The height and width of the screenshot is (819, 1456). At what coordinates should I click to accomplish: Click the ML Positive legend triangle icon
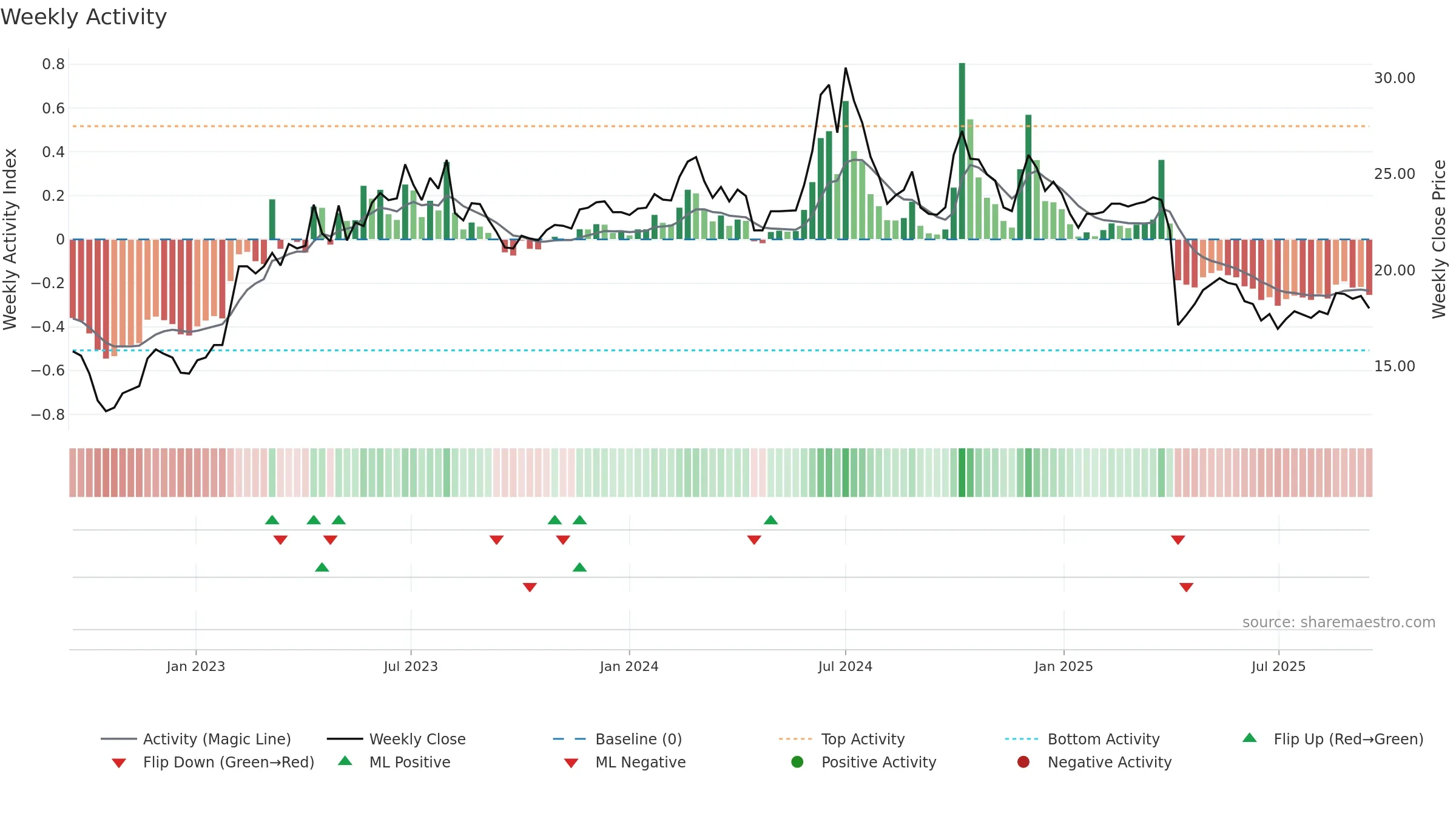(345, 761)
